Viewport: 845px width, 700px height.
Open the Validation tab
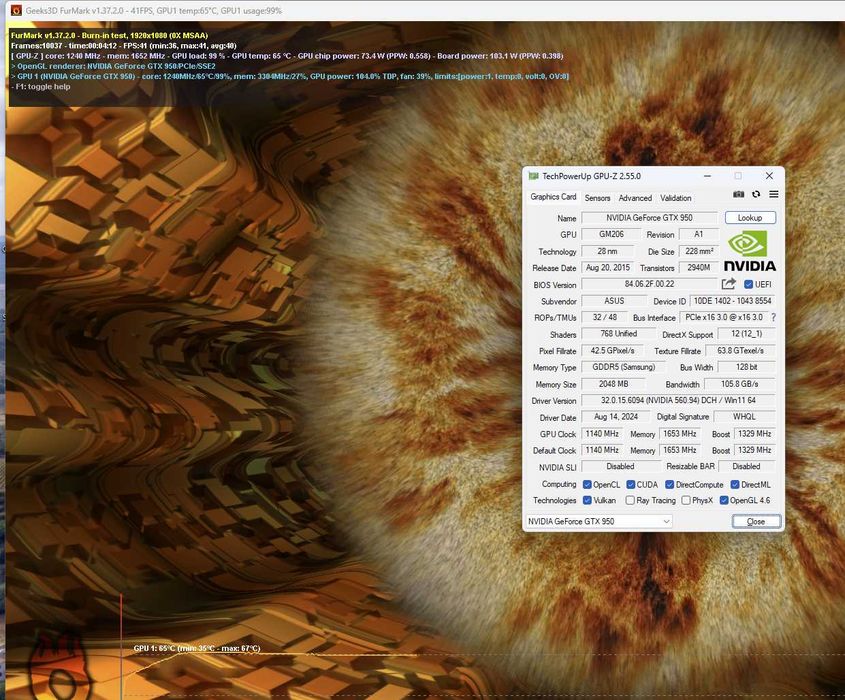click(676, 198)
